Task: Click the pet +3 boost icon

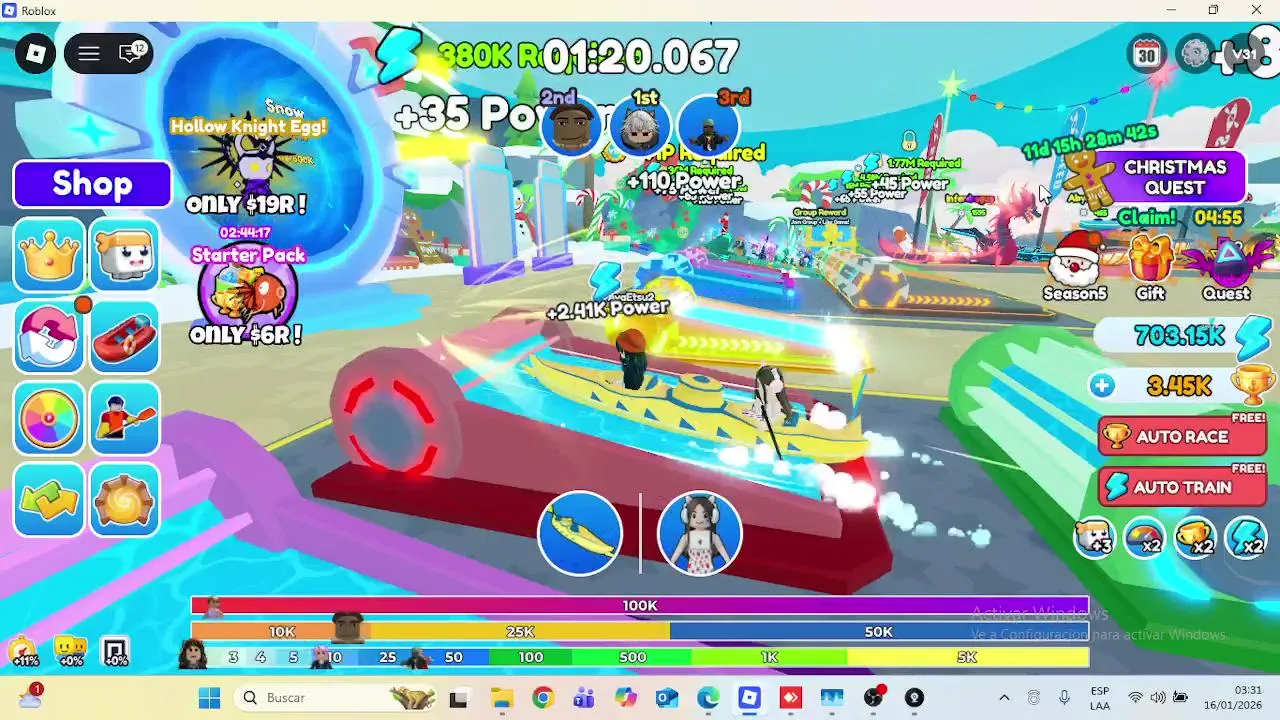Action: [x=1095, y=538]
